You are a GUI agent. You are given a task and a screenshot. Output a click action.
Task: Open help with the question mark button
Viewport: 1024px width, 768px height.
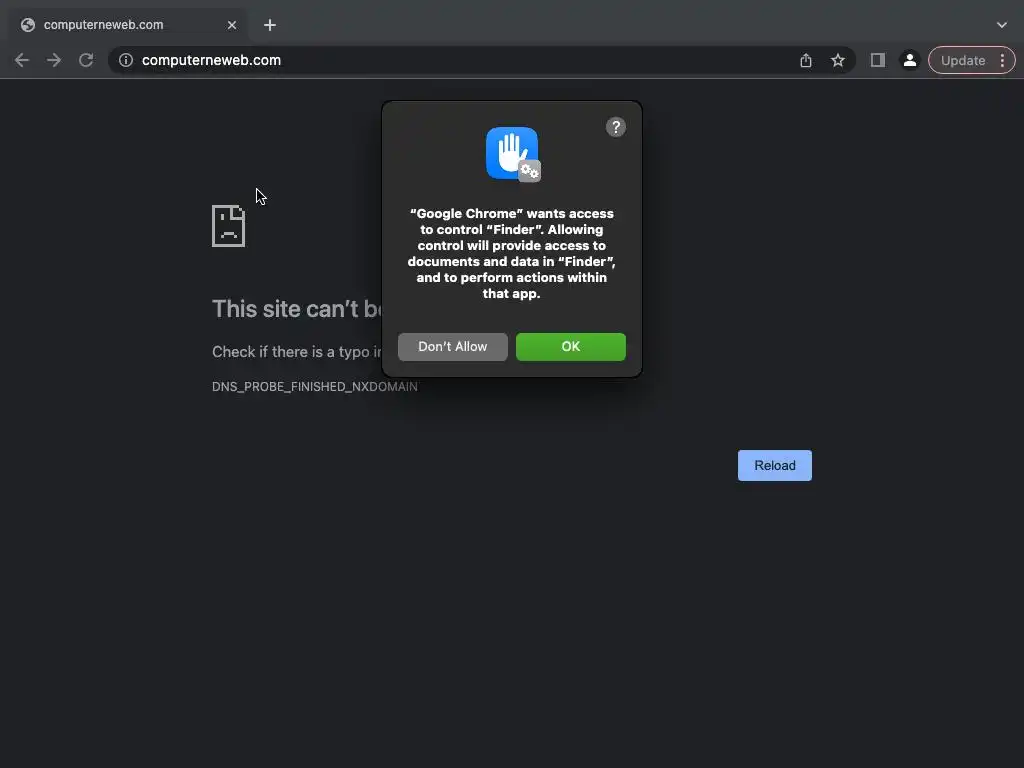[x=616, y=127]
